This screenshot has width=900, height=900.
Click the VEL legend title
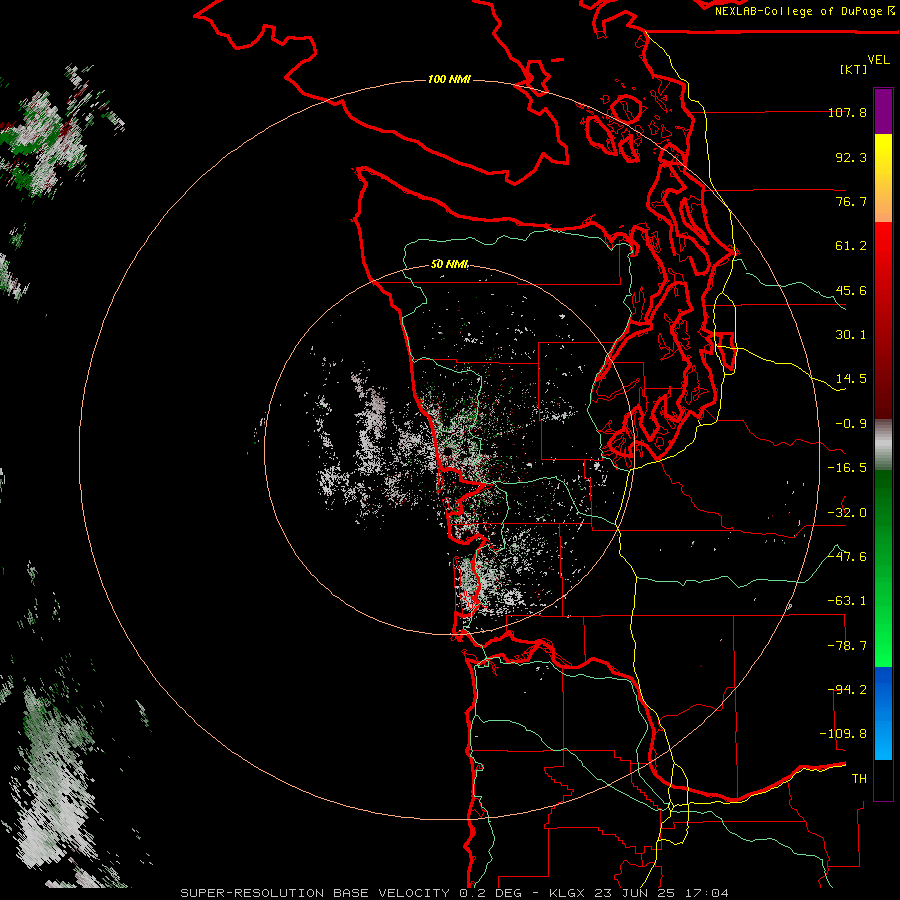point(878,59)
